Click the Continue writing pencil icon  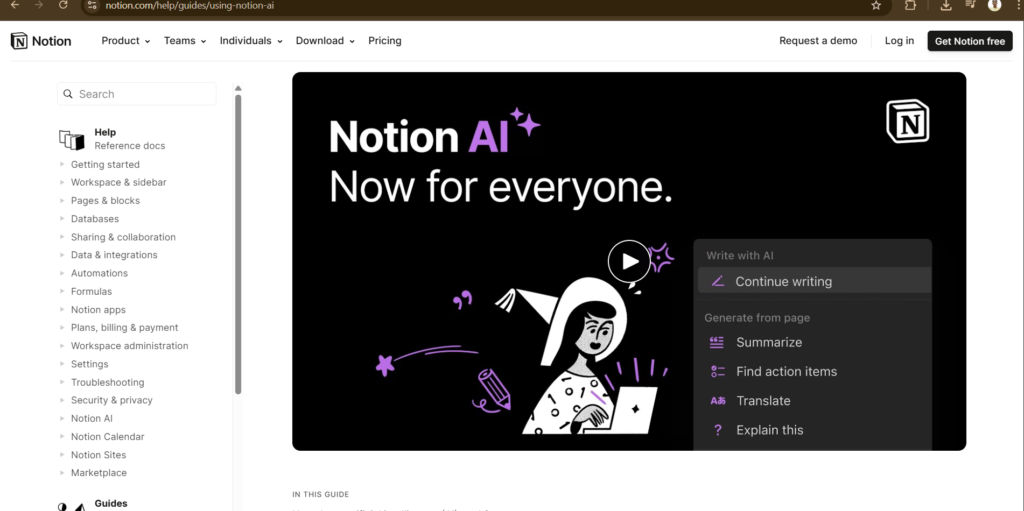[718, 282]
